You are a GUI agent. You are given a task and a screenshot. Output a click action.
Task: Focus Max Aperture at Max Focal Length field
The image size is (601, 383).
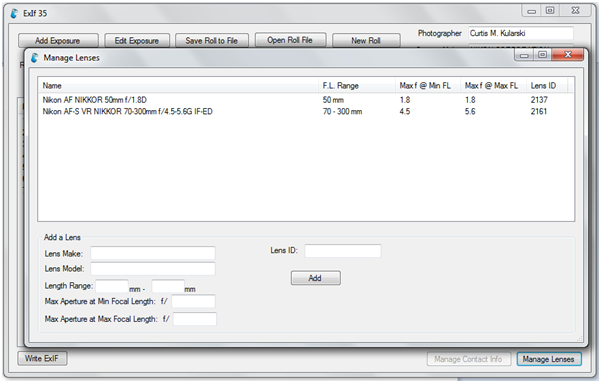click(194, 319)
